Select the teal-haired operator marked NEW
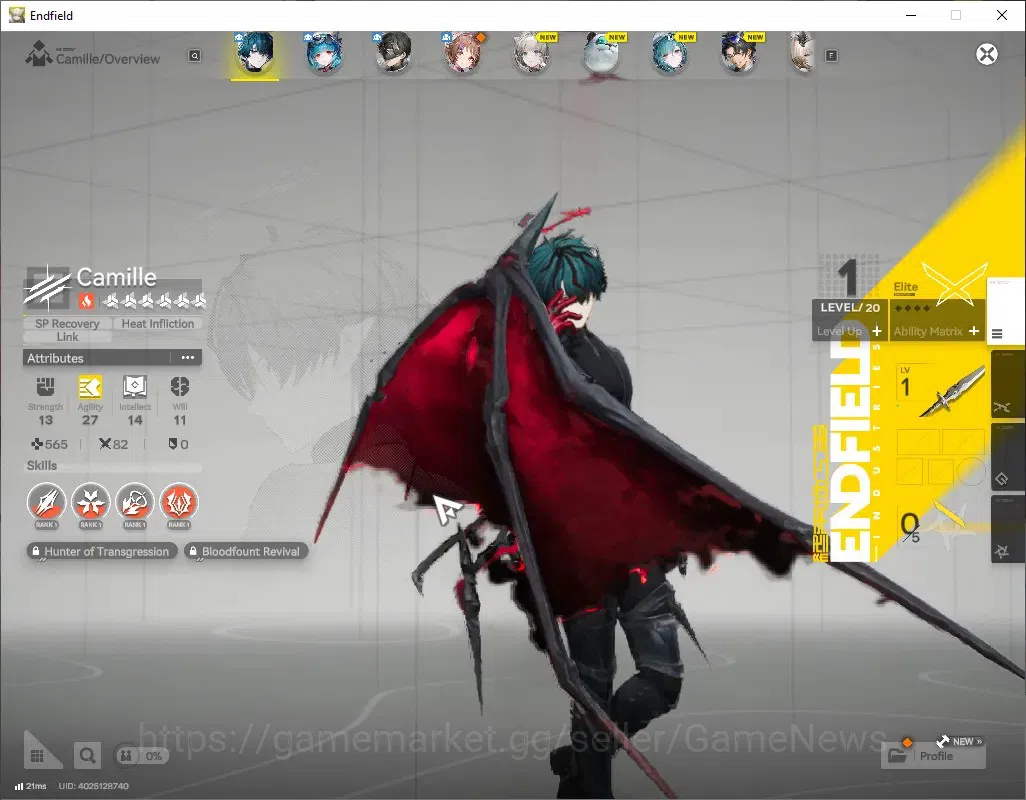The image size is (1026, 800). tap(671, 53)
